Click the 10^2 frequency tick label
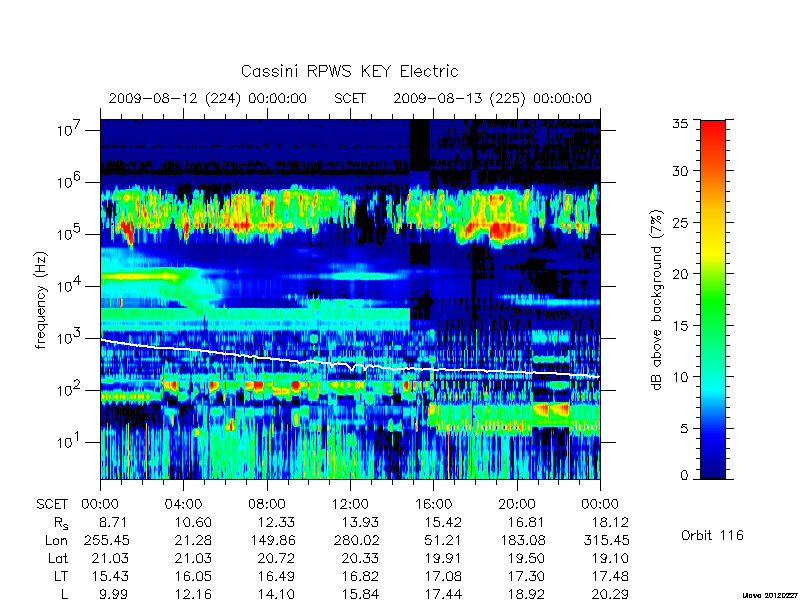This screenshot has width=800, height=600. (70, 390)
